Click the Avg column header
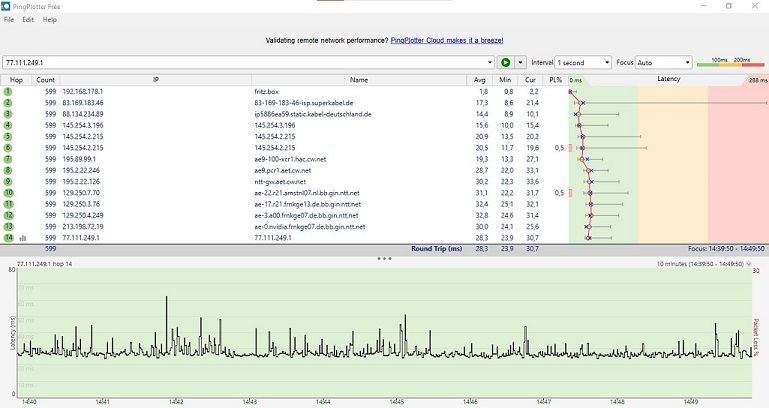The height and width of the screenshot is (408, 769). point(480,79)
